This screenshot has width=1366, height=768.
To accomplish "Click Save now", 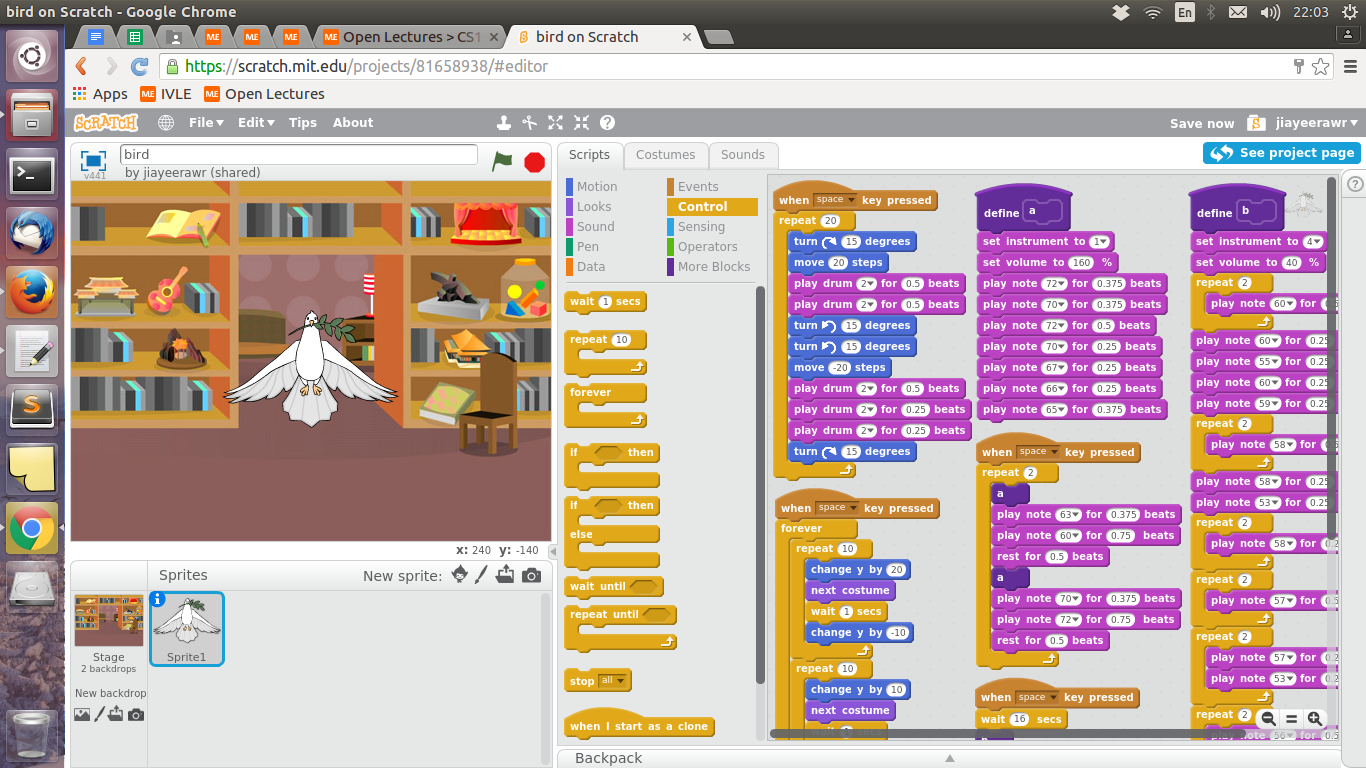I will [1202, 123].
